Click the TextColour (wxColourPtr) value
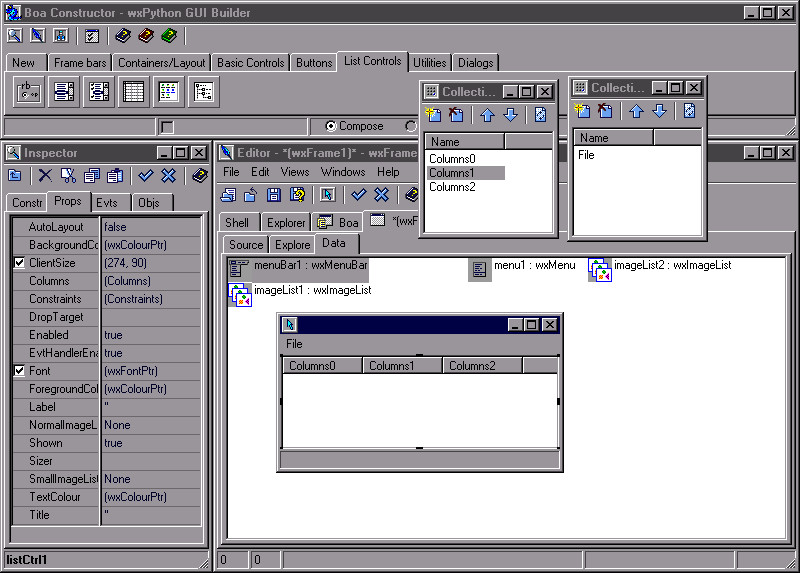 pyautogui.click(x=152, y=497)
